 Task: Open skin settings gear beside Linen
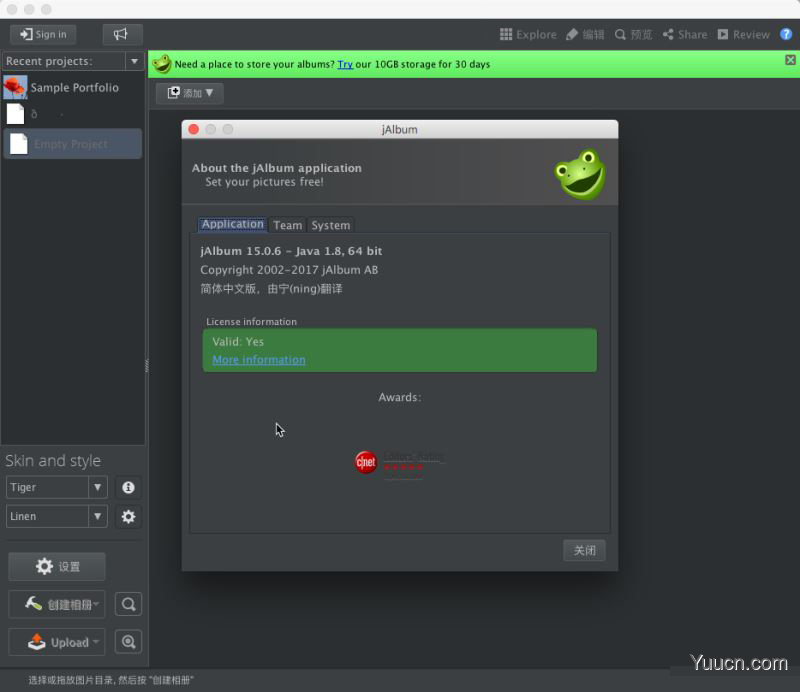(x=128, y=516)
